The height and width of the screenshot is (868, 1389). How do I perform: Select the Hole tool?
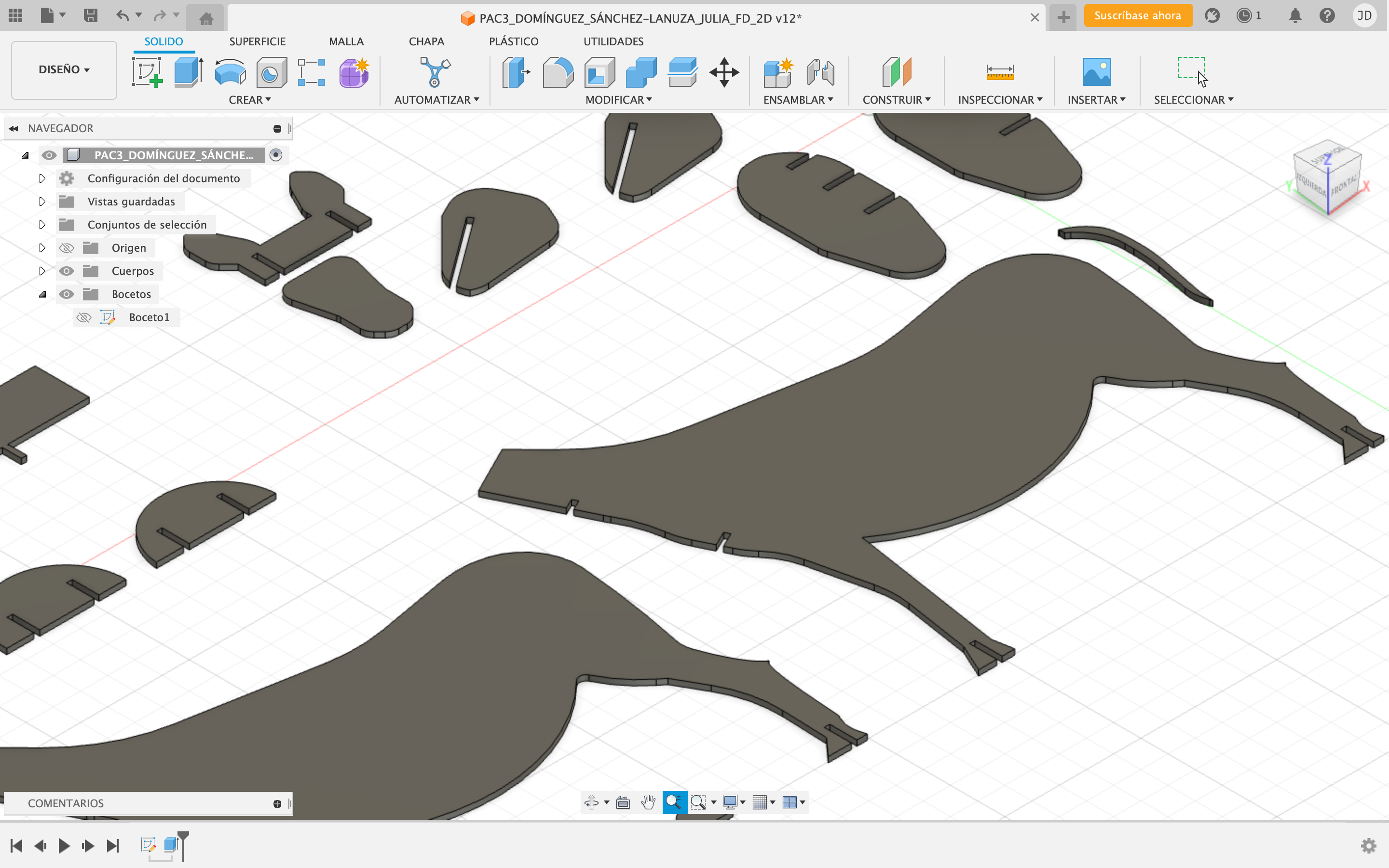tap(271, 72)
